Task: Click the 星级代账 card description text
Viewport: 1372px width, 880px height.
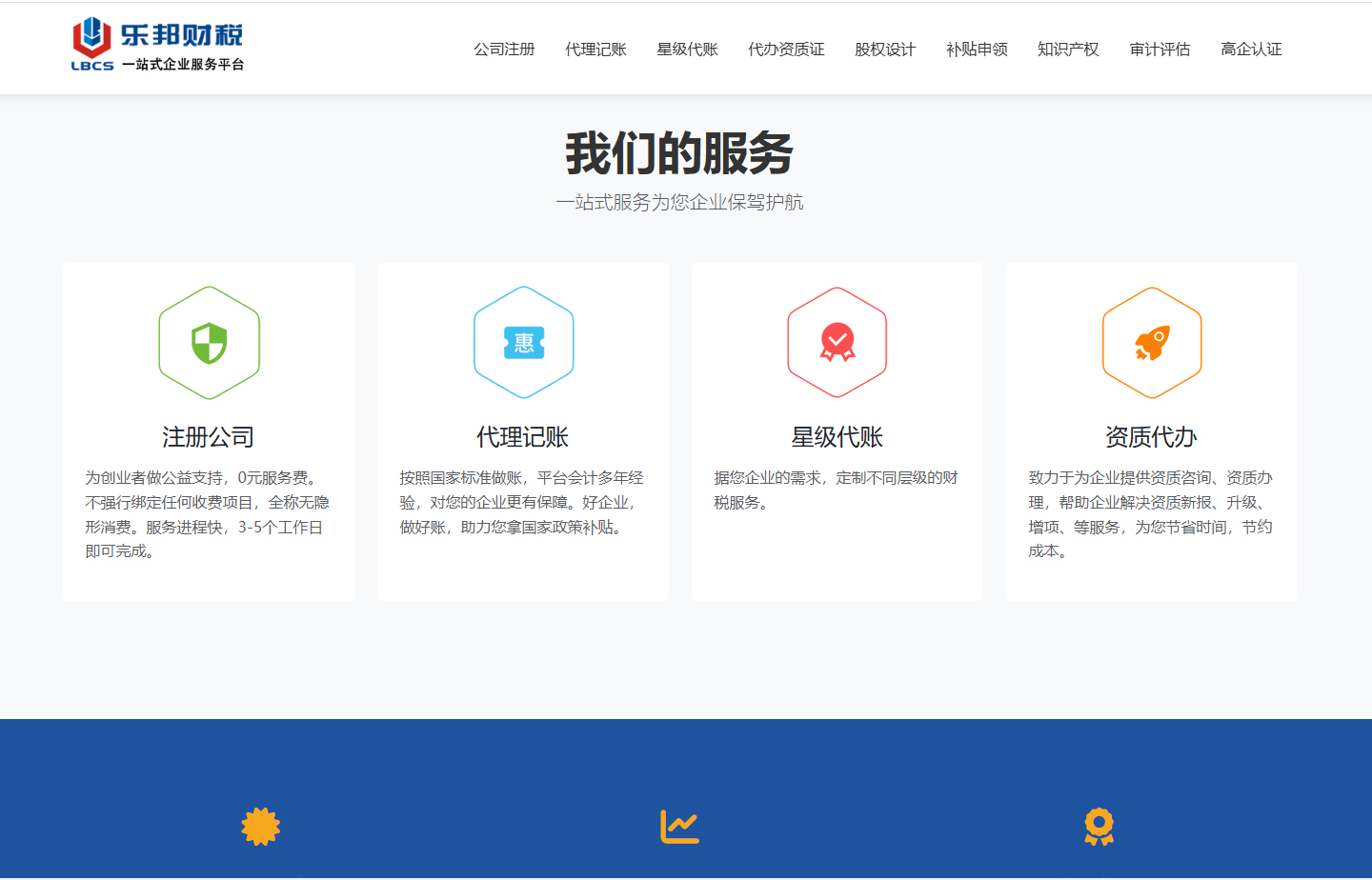Action: click(x=836, y=490)
